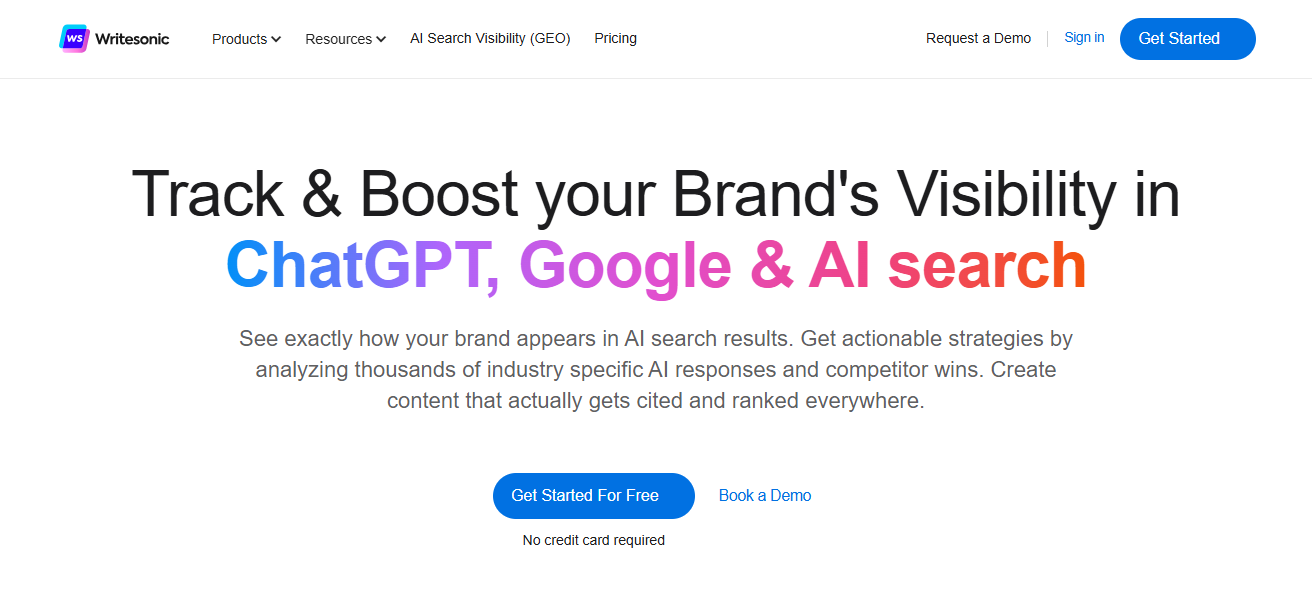Click the Writesonic WS logo icon
1312x599 pixels.
(x=74, y=38)
